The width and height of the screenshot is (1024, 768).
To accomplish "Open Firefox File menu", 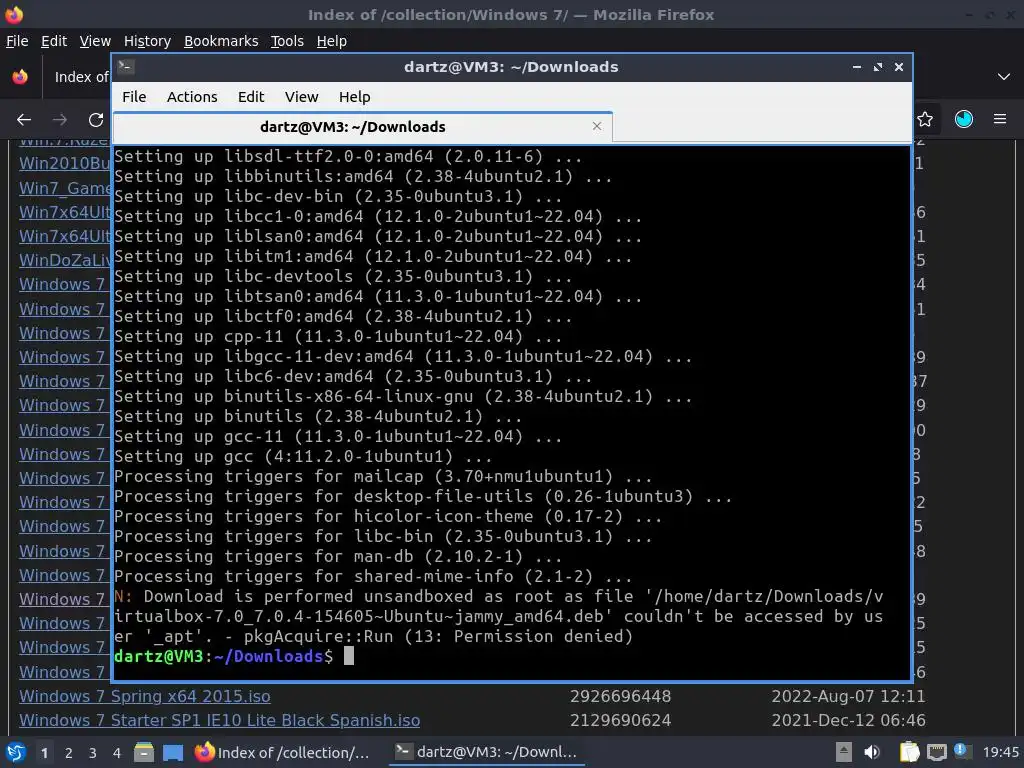I will point(17,41).
